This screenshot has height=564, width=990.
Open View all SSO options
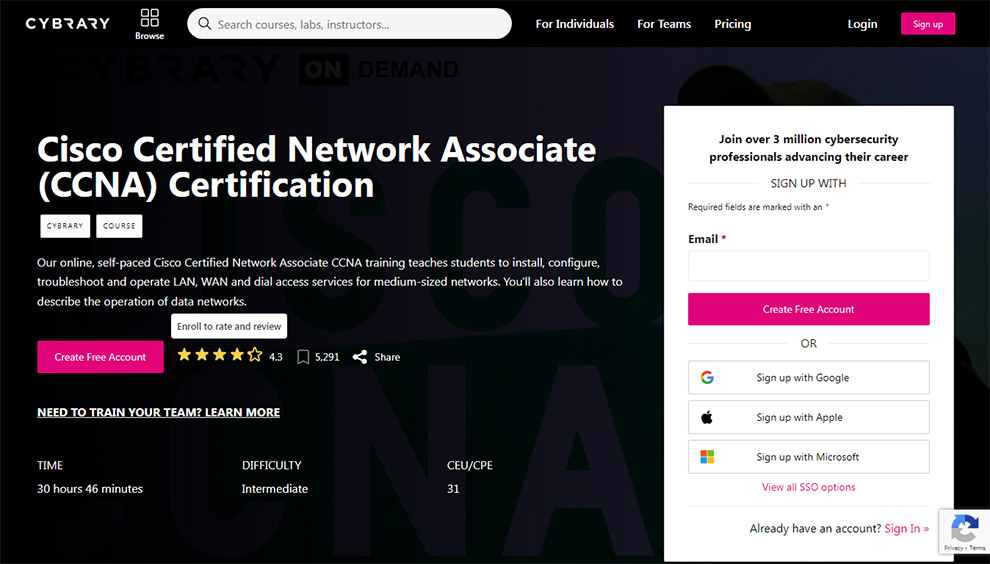809,487
